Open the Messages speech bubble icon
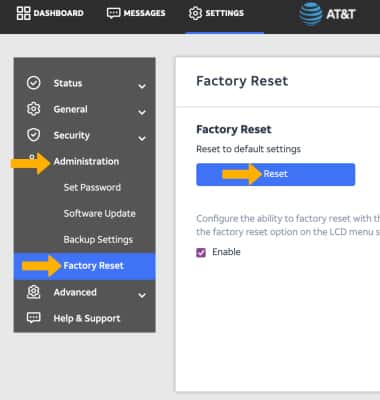The height and width of the screenshot is (400, 380). pos(113,13)
